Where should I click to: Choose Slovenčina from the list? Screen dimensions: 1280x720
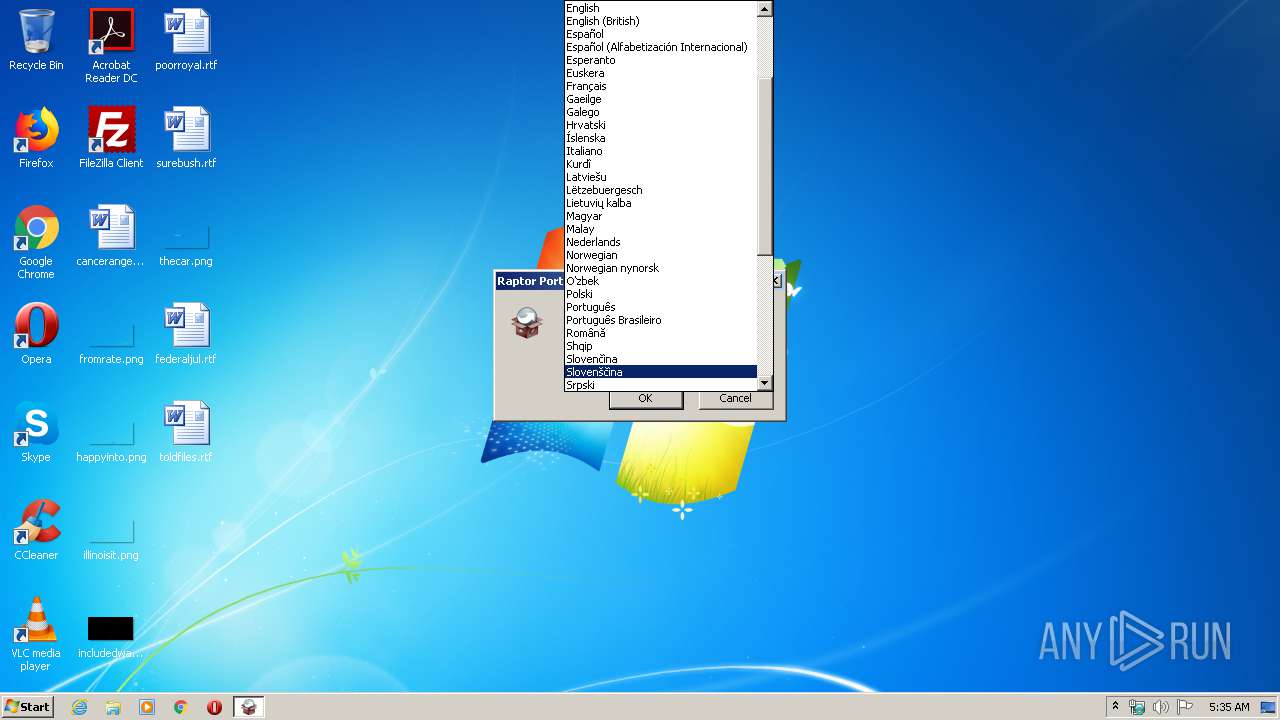point(661,359)
